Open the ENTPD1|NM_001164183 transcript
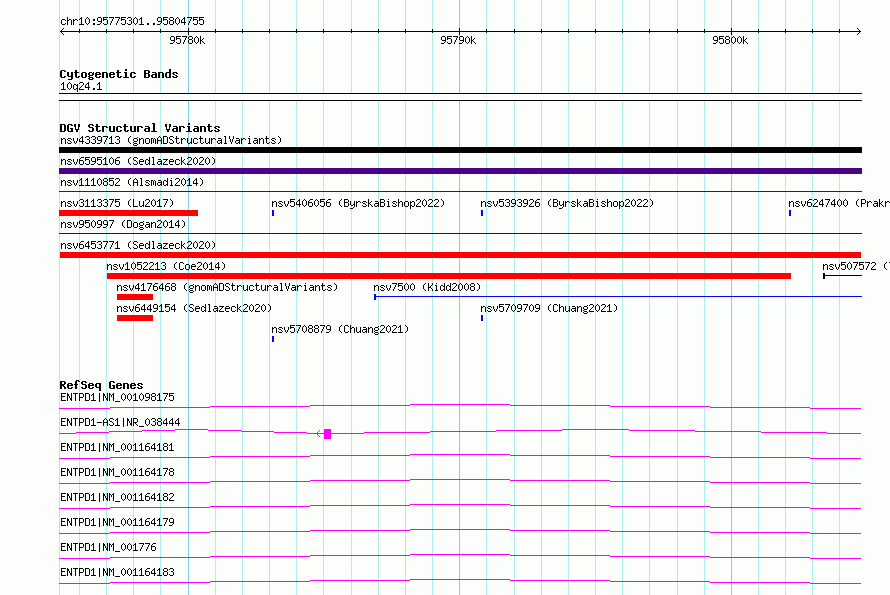The width and height of the screenshot is (890, 595). click(117, 572)
